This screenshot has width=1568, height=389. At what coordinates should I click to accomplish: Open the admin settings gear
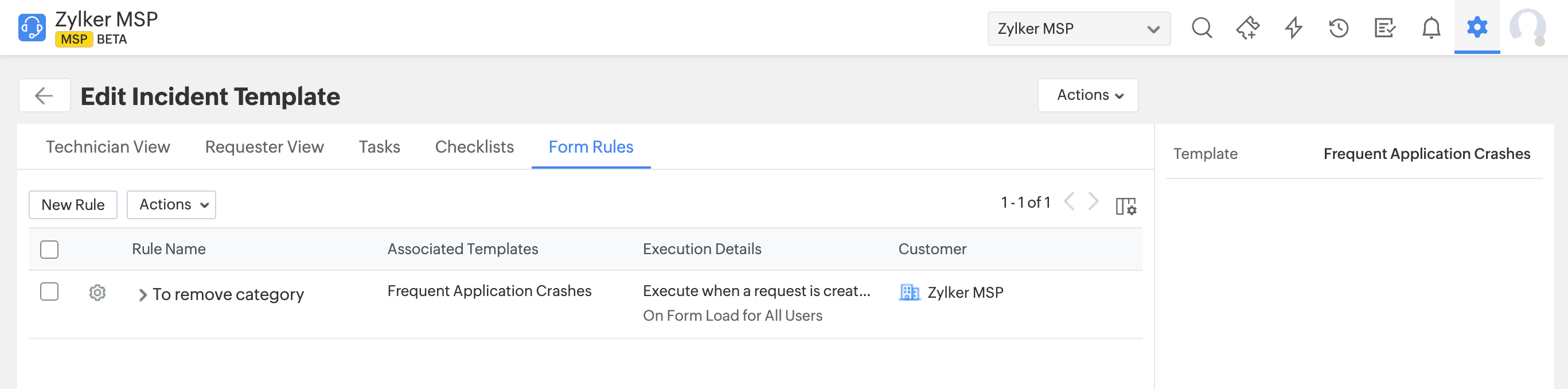1477,28
